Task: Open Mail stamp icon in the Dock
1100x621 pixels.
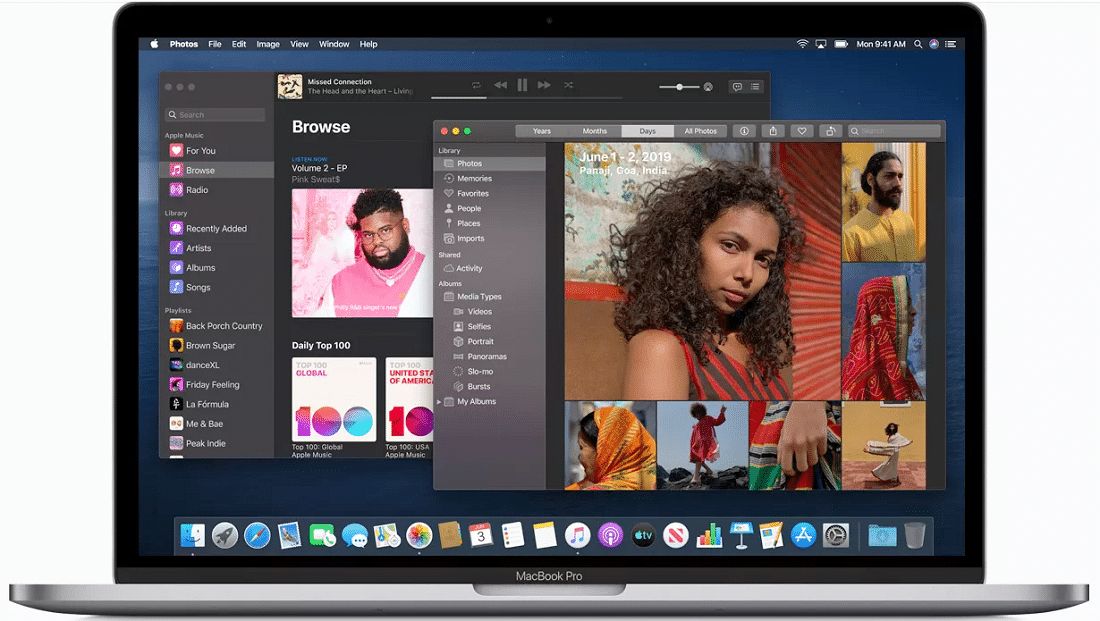Action: coord(289,535)
